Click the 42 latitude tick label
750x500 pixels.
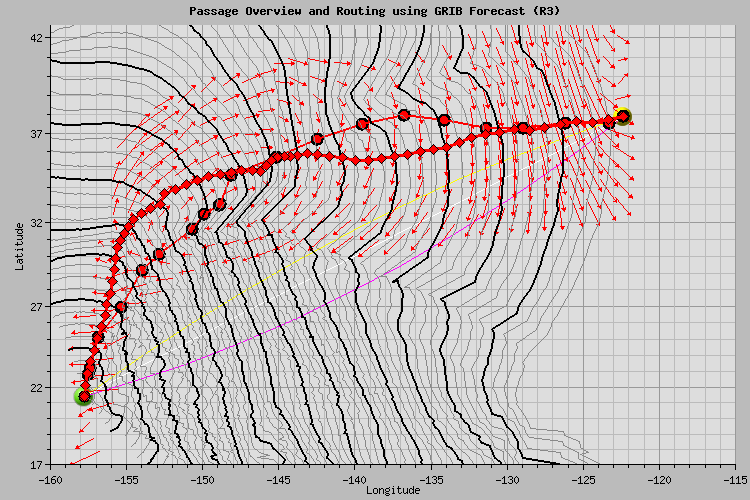pyautogui.click(x=37, y=37)
